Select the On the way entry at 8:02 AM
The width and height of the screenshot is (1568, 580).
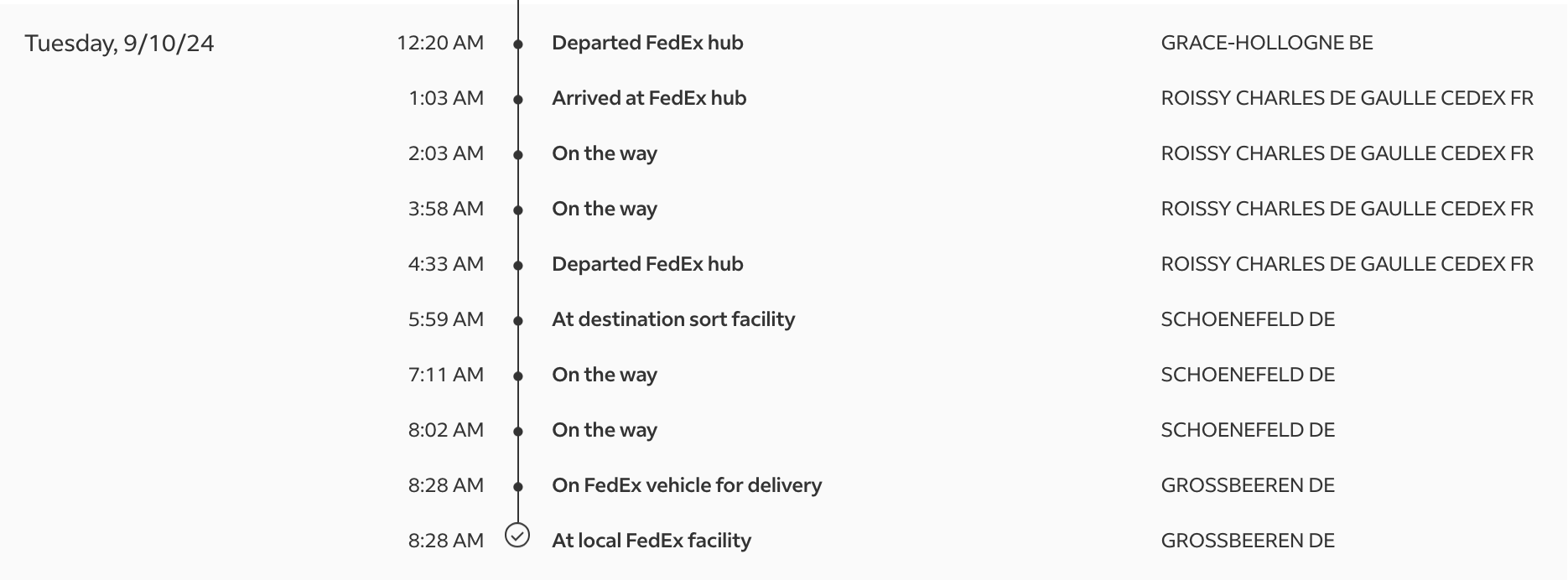(x=605, y=430)
